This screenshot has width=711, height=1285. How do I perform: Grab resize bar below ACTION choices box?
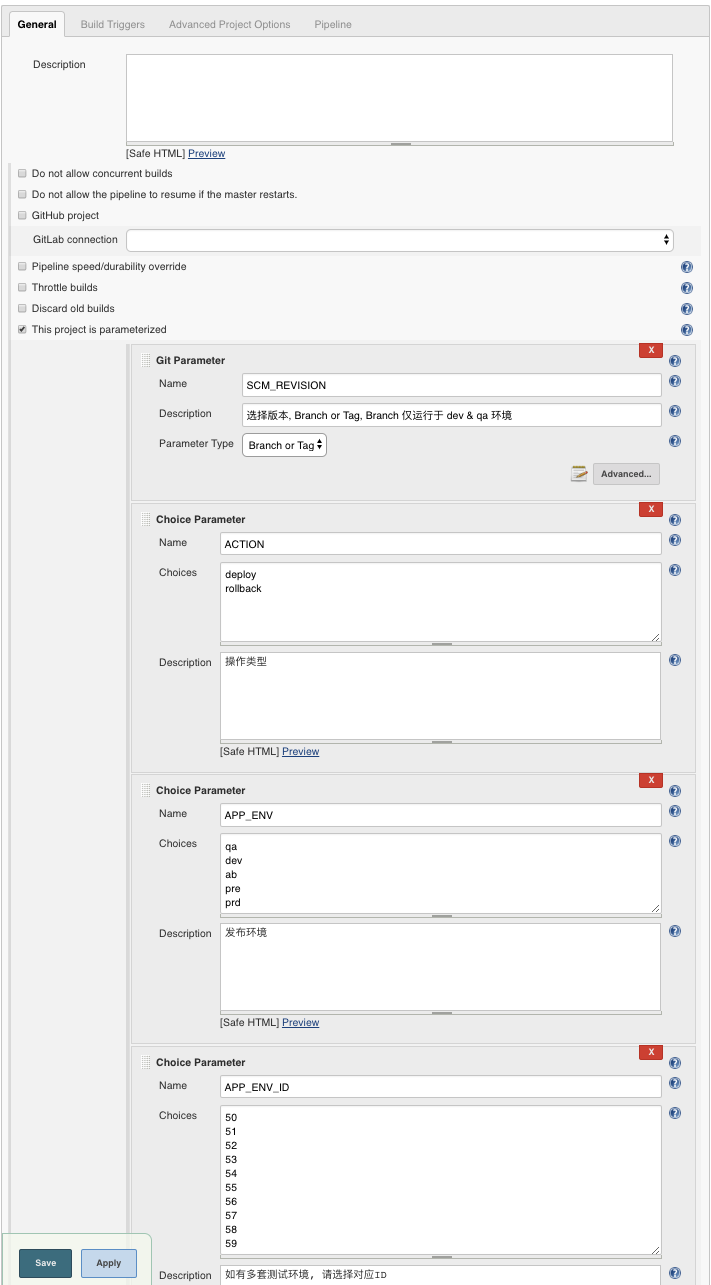[x=441, y=645]
